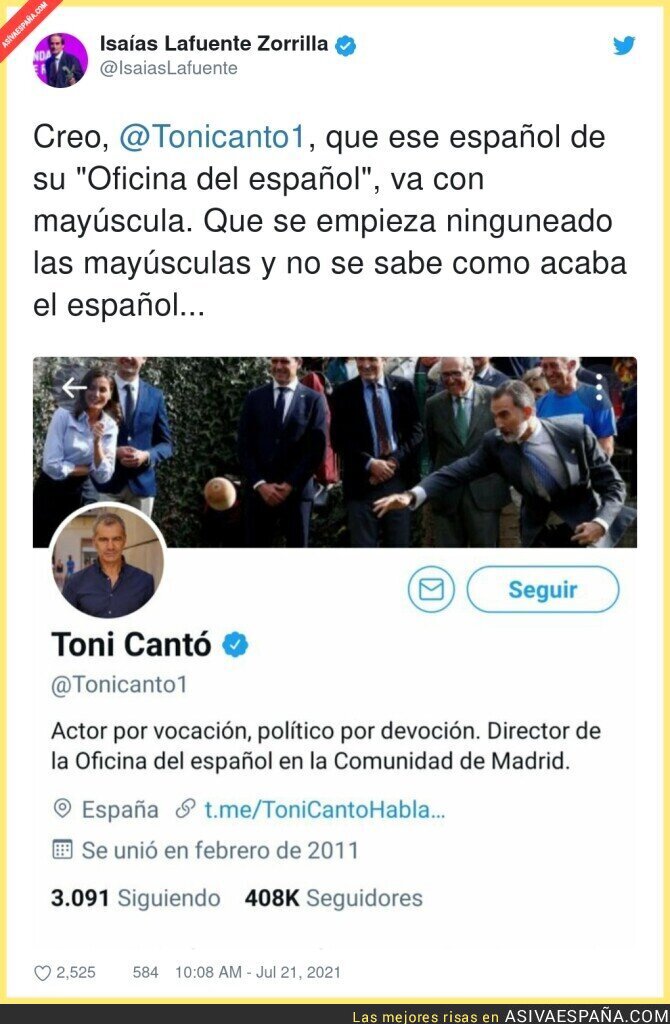This screenshot has width=670, height=1024.
Task: Click the Twitter bird logo
Action: coord(624,46)
